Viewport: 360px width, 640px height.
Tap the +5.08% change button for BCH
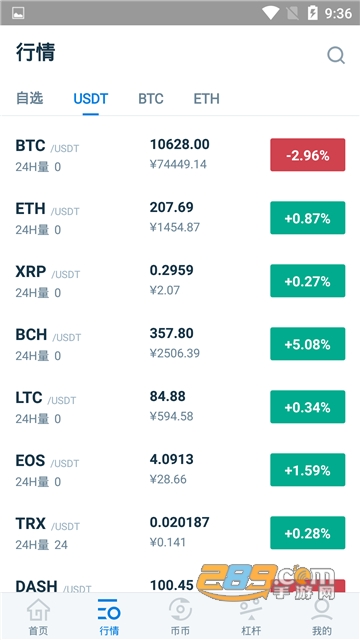click(308, 344)
